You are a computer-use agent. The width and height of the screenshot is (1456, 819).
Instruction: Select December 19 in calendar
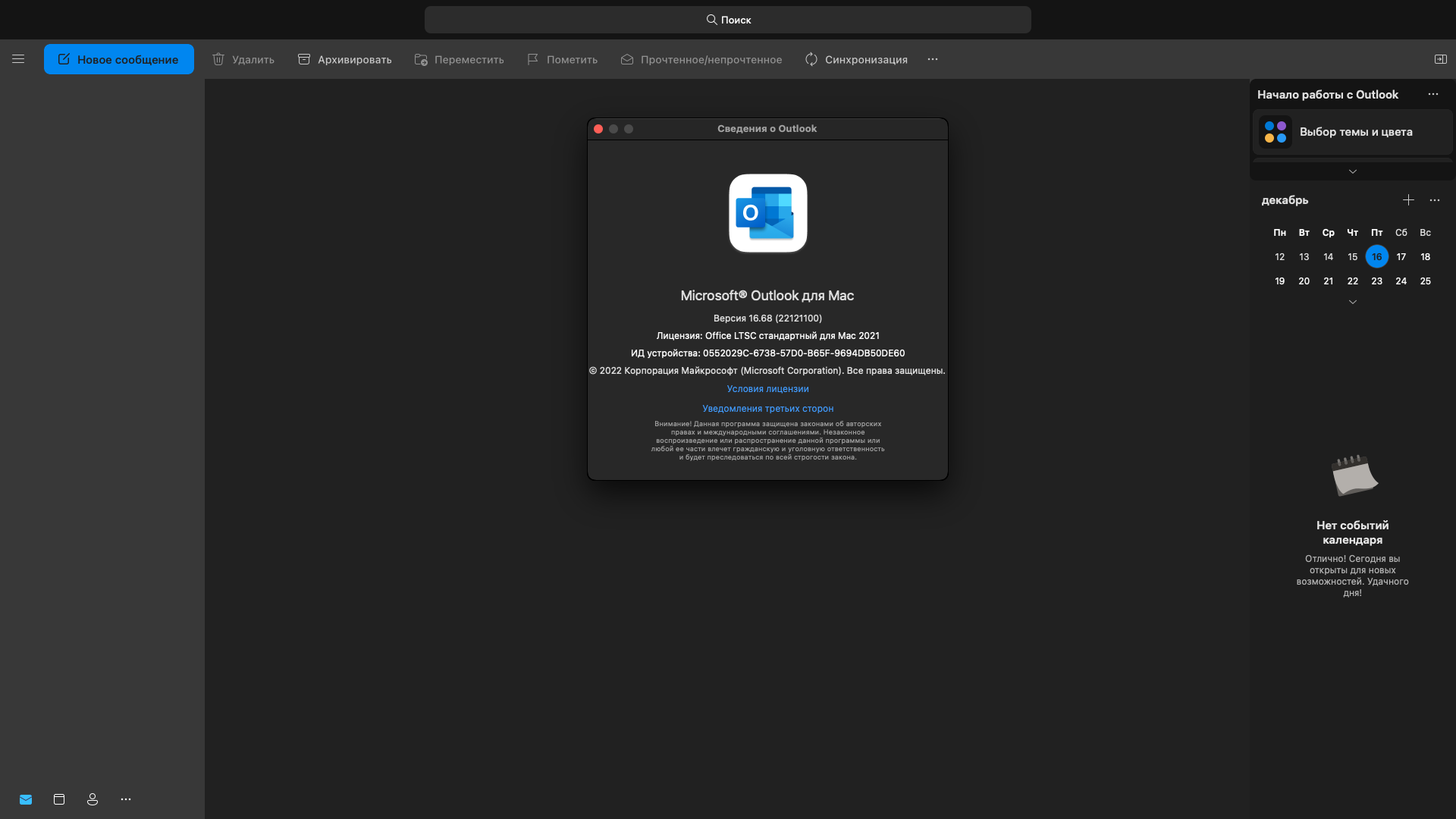(1280, 281)
